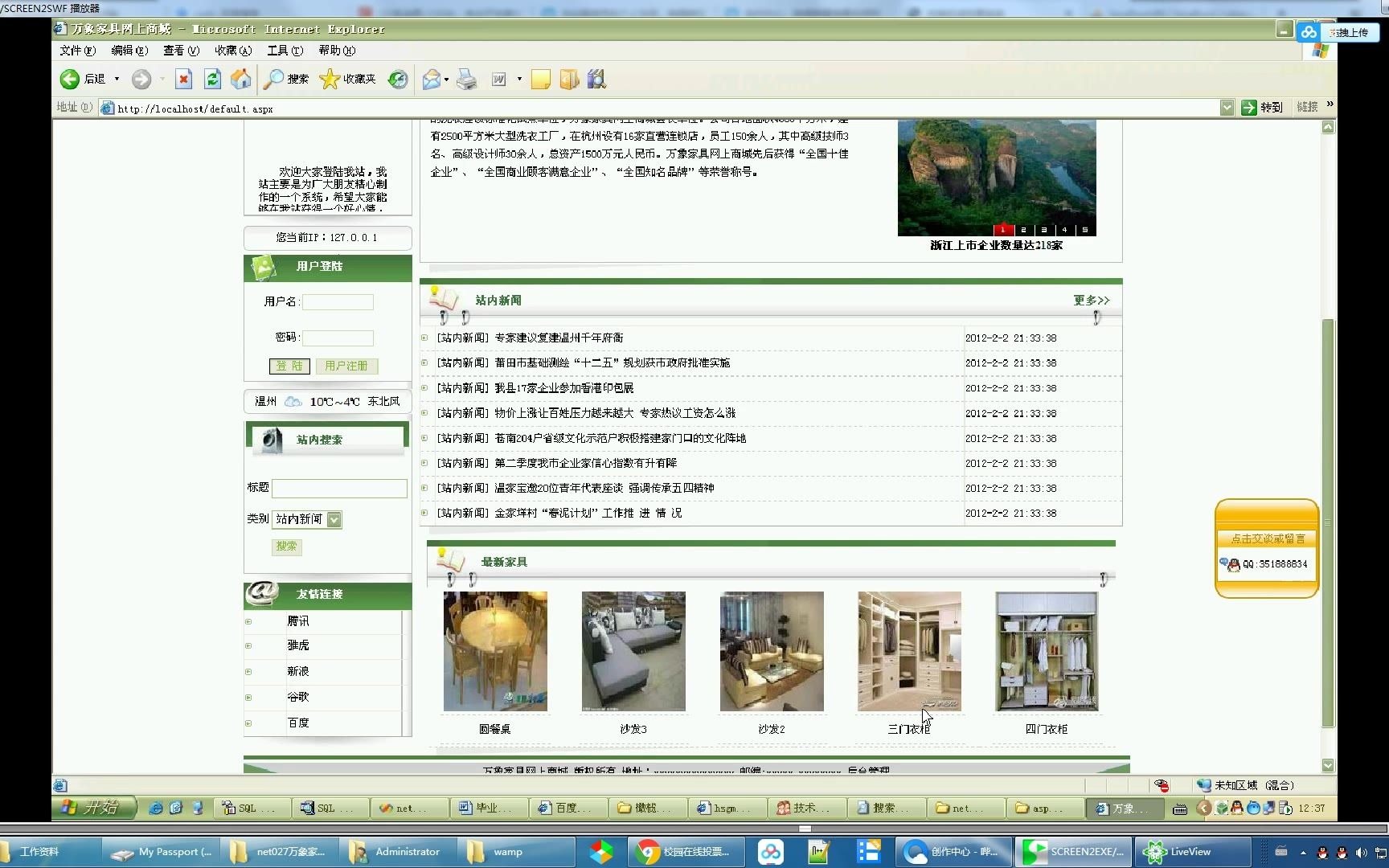The width and height of the screenshot is (1389, 868).
Task: Open the Windows 开始 start button
Action: tap(94, 808)
